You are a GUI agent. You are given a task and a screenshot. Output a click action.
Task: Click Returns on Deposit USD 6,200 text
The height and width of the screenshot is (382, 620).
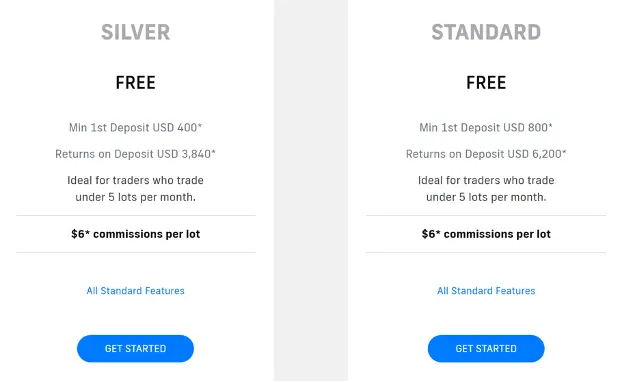(x=486, y=154)
